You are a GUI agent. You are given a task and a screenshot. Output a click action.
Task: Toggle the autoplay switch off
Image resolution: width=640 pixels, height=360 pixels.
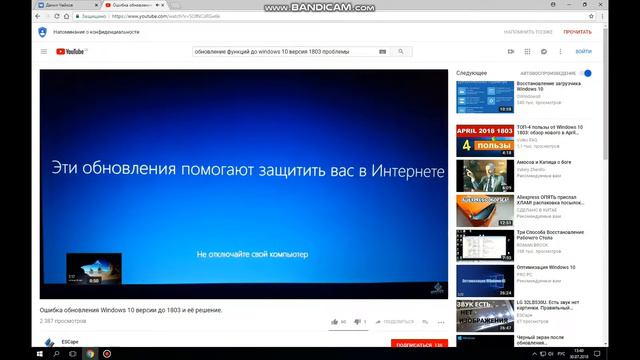click(585, 73)
